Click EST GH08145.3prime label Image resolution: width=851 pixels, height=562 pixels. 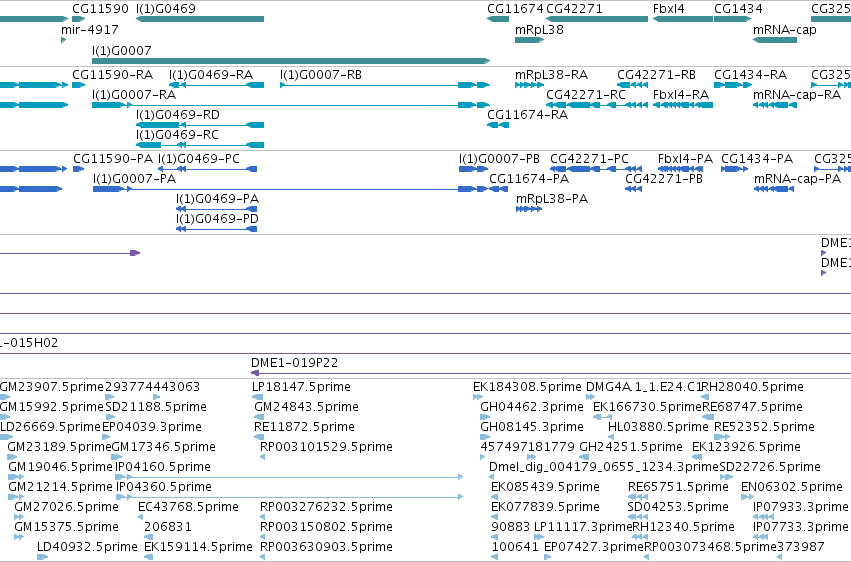point(532,427)
